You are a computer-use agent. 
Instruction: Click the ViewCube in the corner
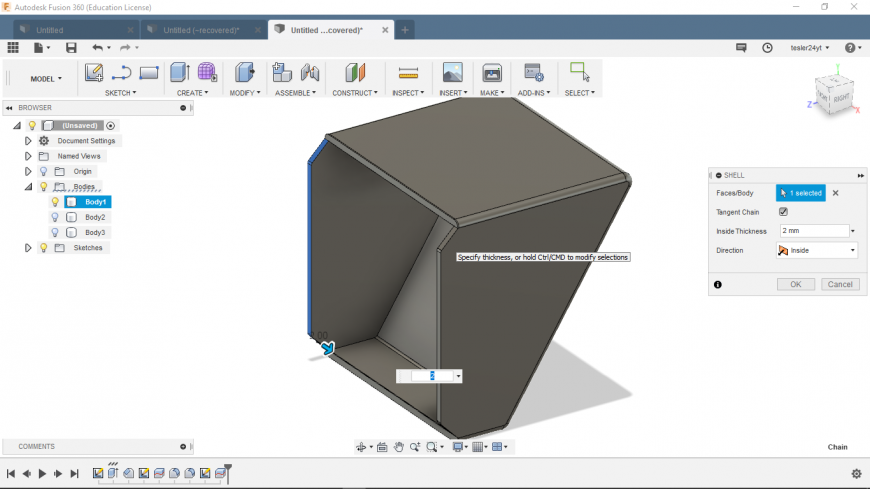point(834,93)
